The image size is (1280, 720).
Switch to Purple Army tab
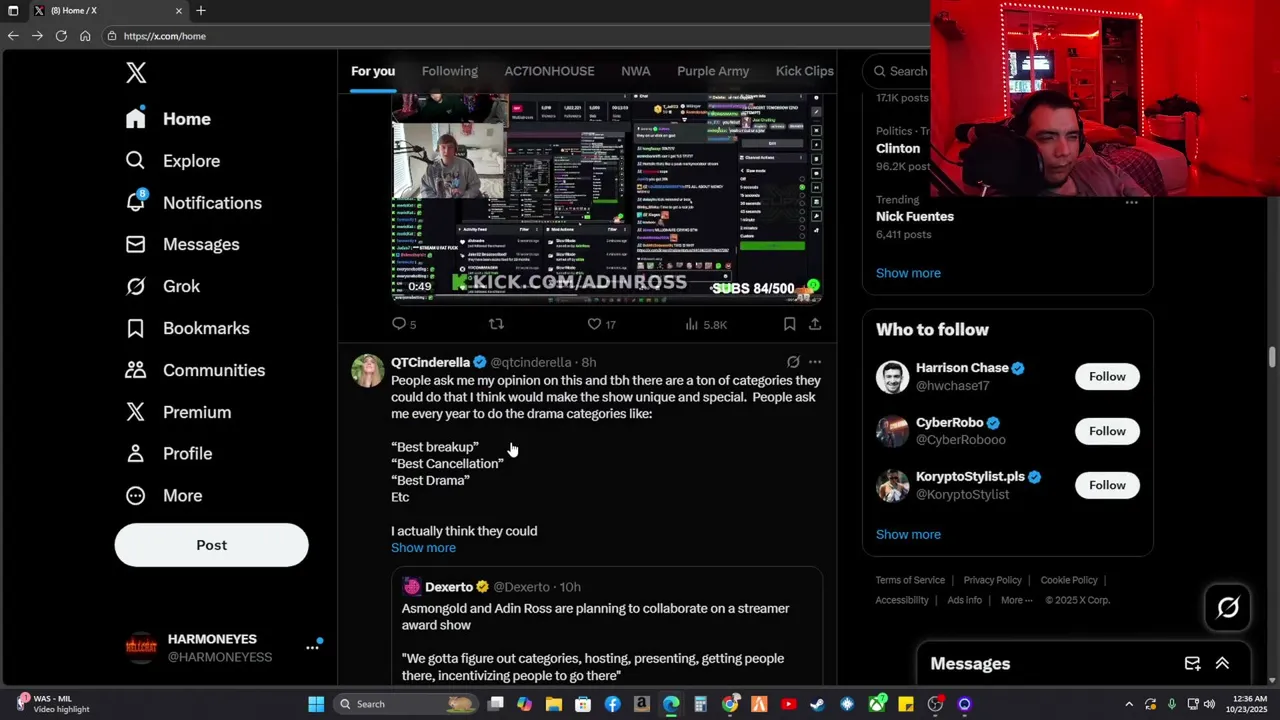(713, 71)
